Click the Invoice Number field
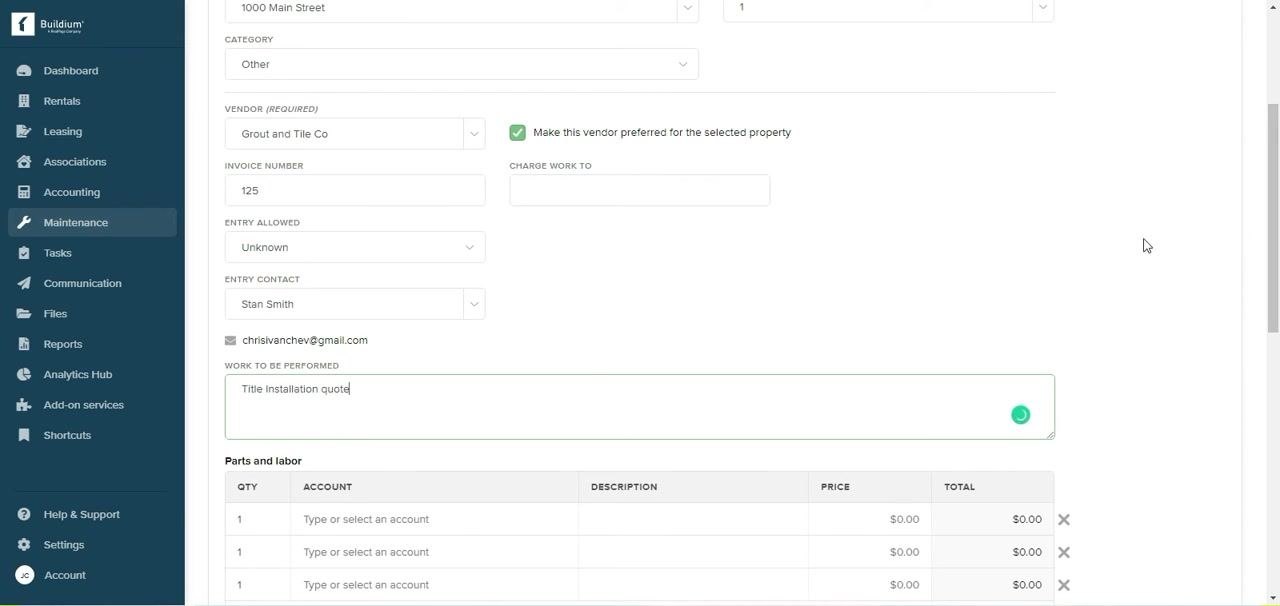 point(355,190)
